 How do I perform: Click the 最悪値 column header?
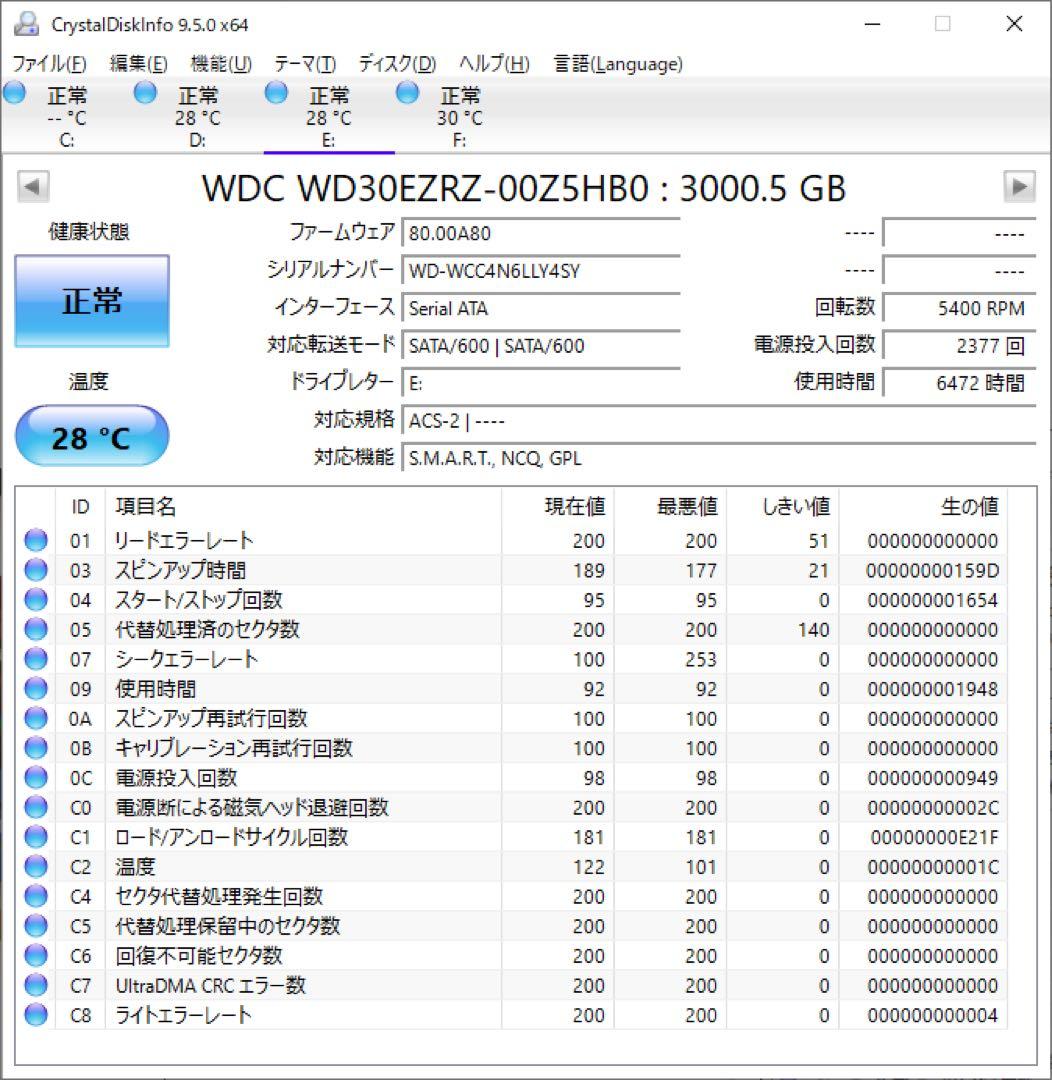(670, 506)
